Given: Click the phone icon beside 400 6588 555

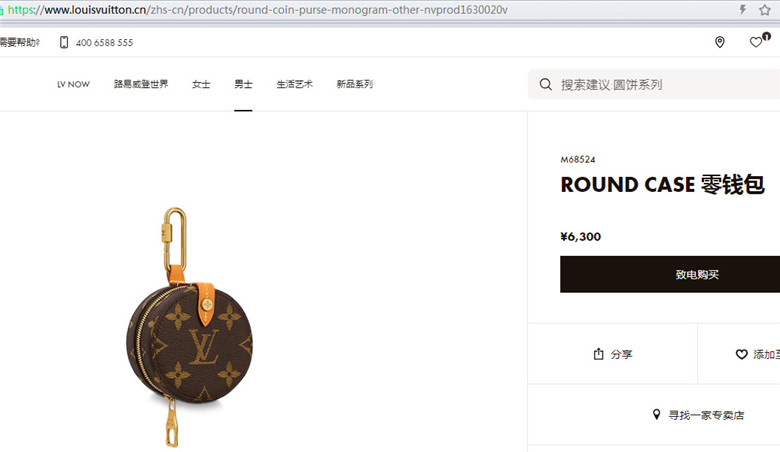Looking at the screenshot, I should pyautogui.click(x=64, y=42).
